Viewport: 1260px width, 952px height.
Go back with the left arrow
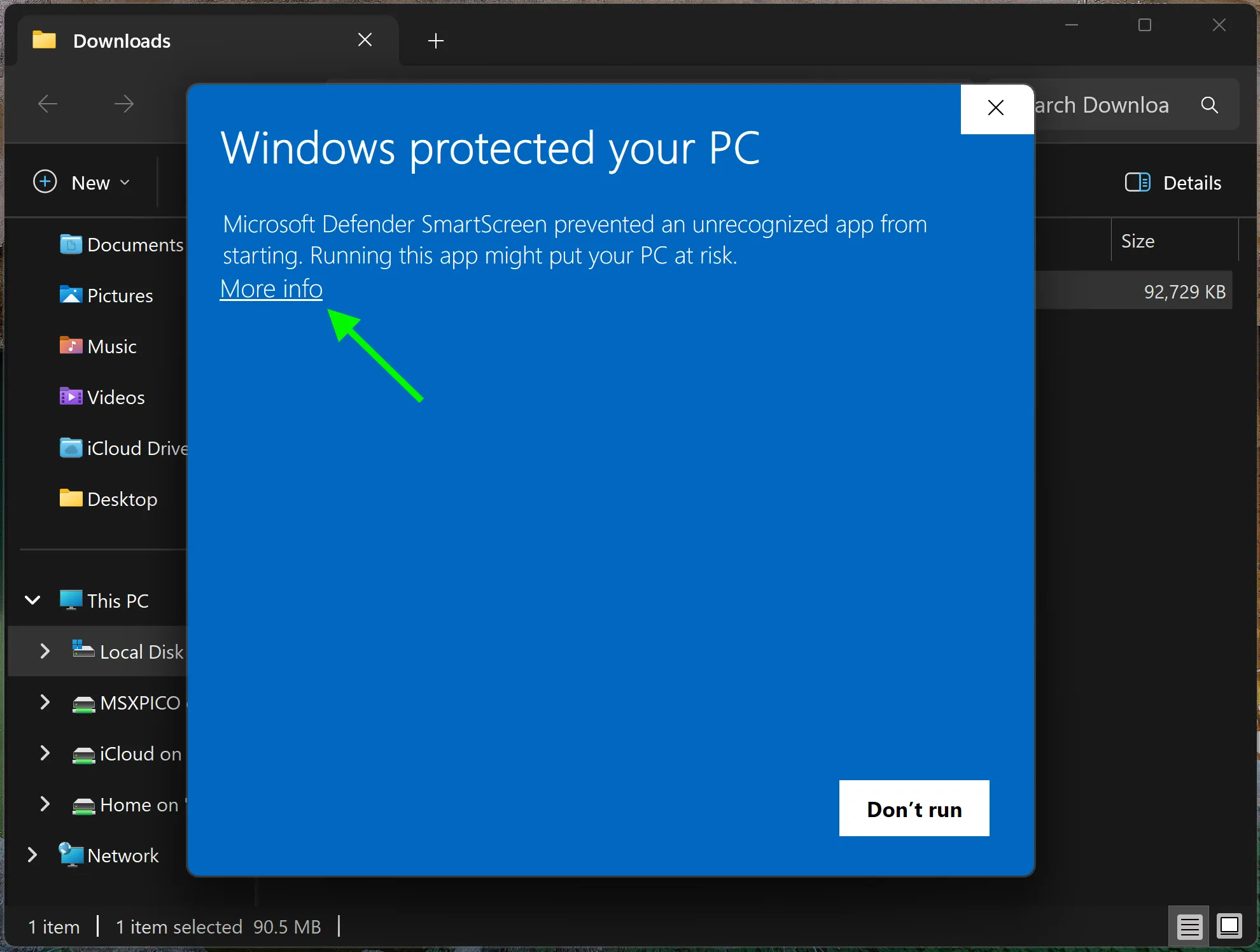48,104
